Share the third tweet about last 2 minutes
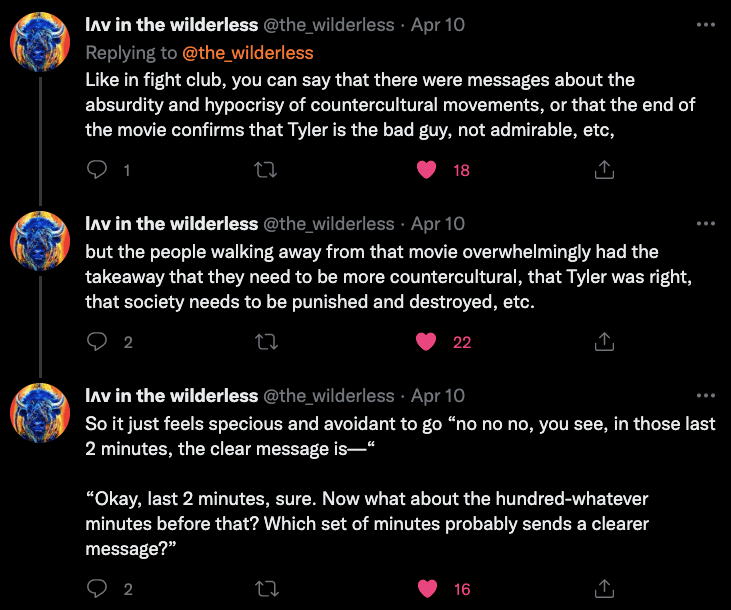Viewport: 731px width, 610px height. point(604,589)
